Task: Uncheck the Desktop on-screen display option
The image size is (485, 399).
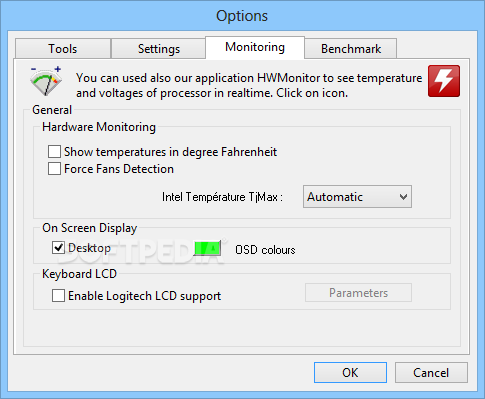Action: (58, 248)
